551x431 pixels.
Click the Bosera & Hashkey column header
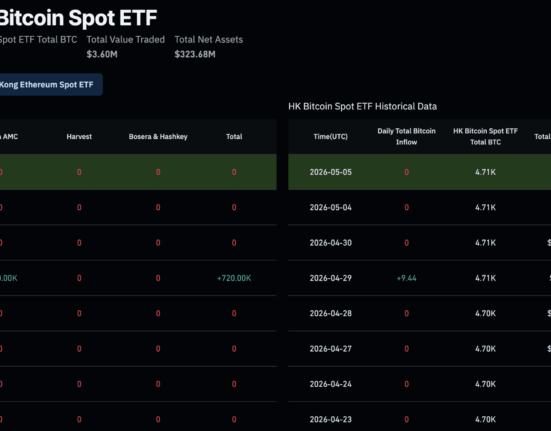point(158,137)
